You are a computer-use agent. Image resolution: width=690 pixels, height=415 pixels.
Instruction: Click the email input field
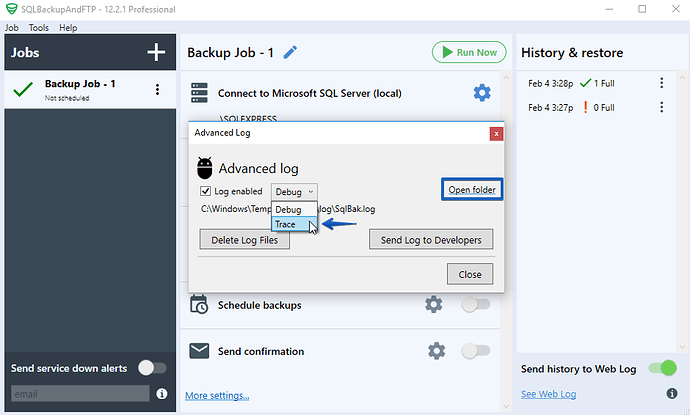[80, 393]
